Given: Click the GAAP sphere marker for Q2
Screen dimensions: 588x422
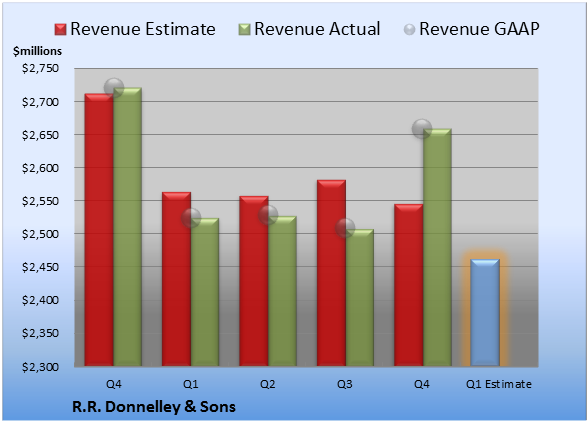Looking at the screenshot, I should click(x=268, y=215).
